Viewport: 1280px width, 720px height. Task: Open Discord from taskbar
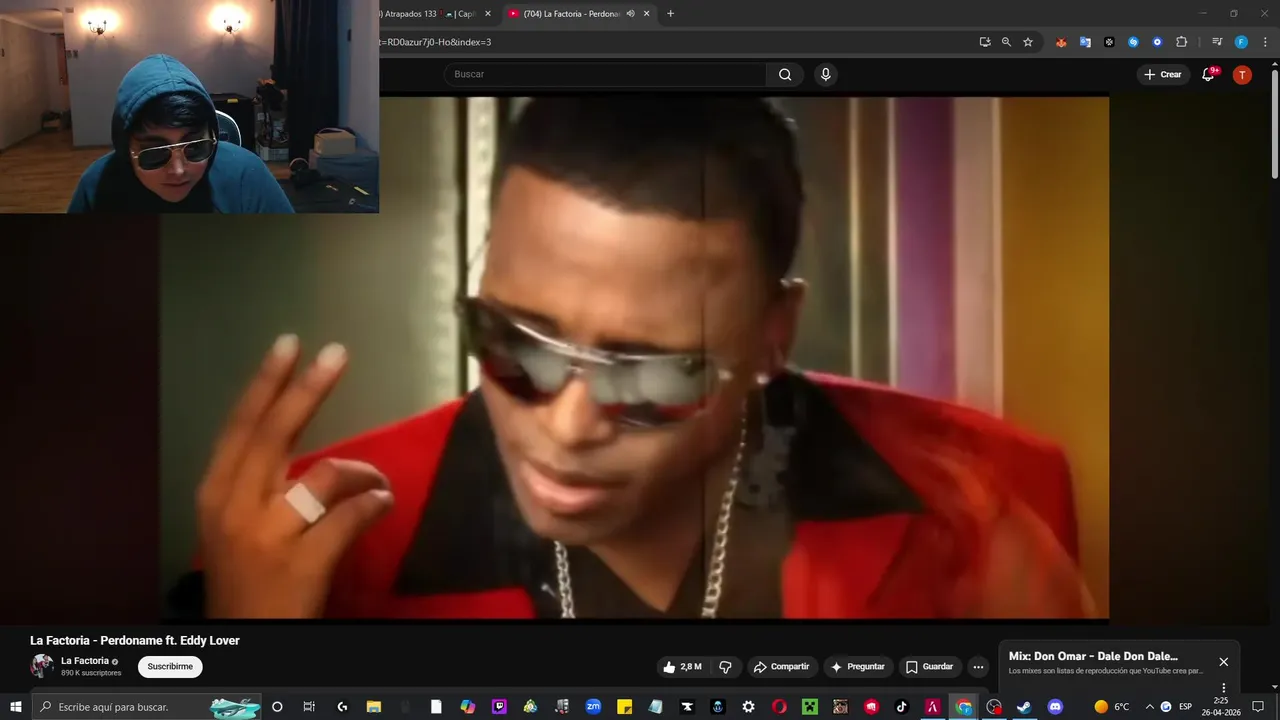point(1055,707)
